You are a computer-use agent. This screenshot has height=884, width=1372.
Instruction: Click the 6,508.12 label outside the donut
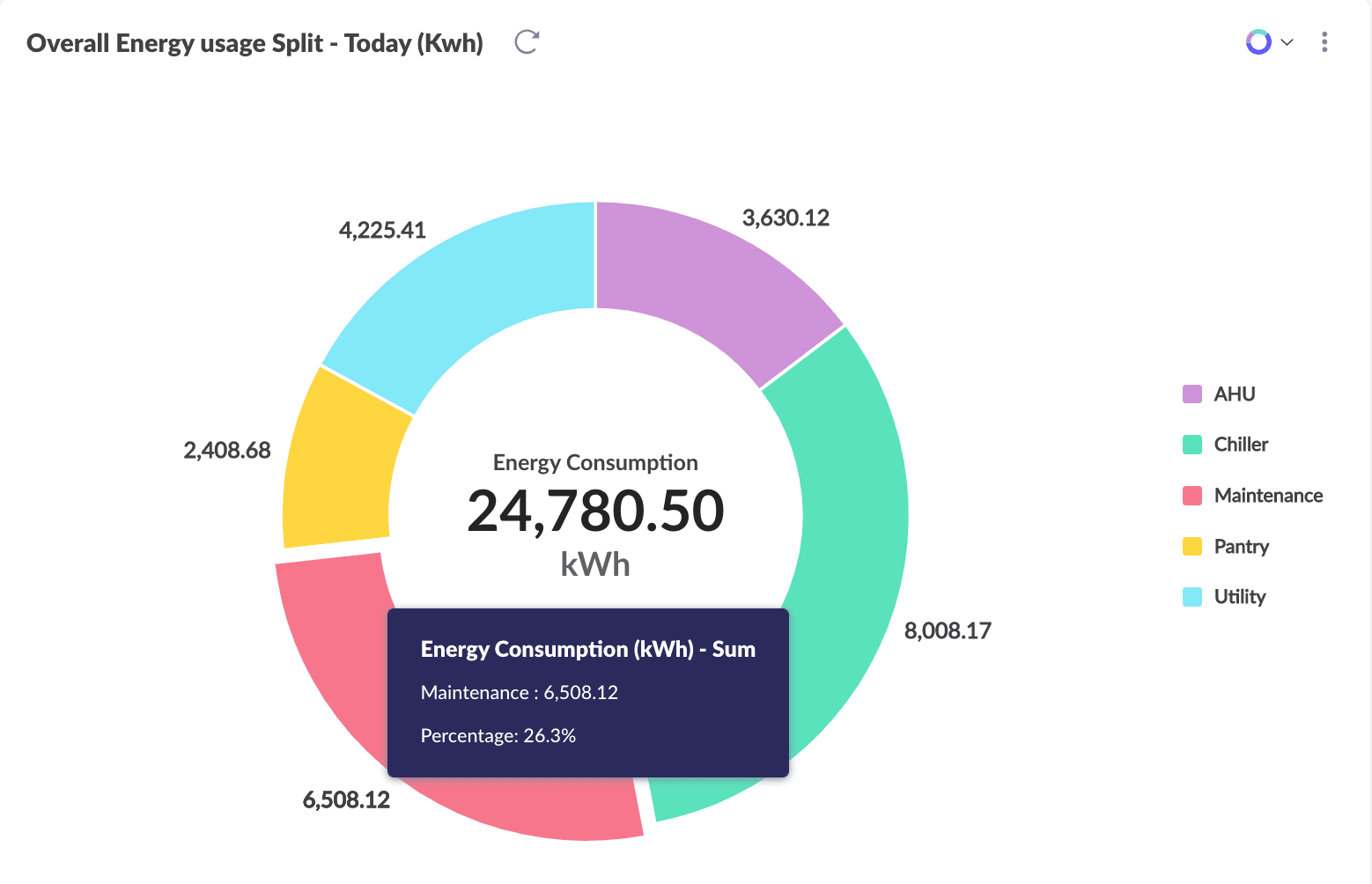coord(346,799)
